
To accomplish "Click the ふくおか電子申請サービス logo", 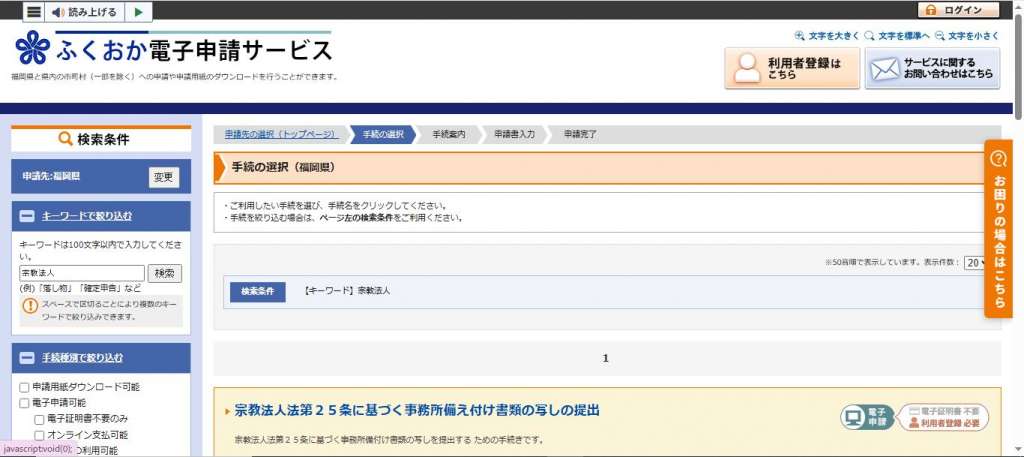I will 174,48.
